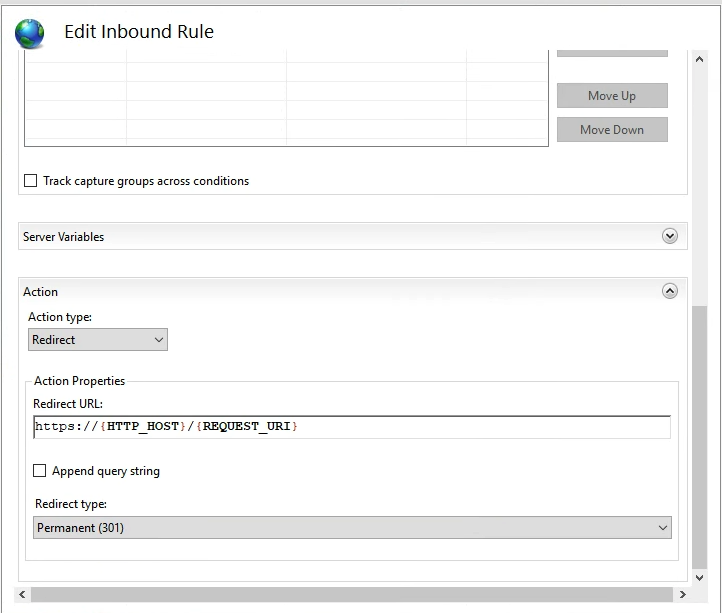
Task: Click the horizontal scrollbar right arrow
Action: [x=682, y=594]
